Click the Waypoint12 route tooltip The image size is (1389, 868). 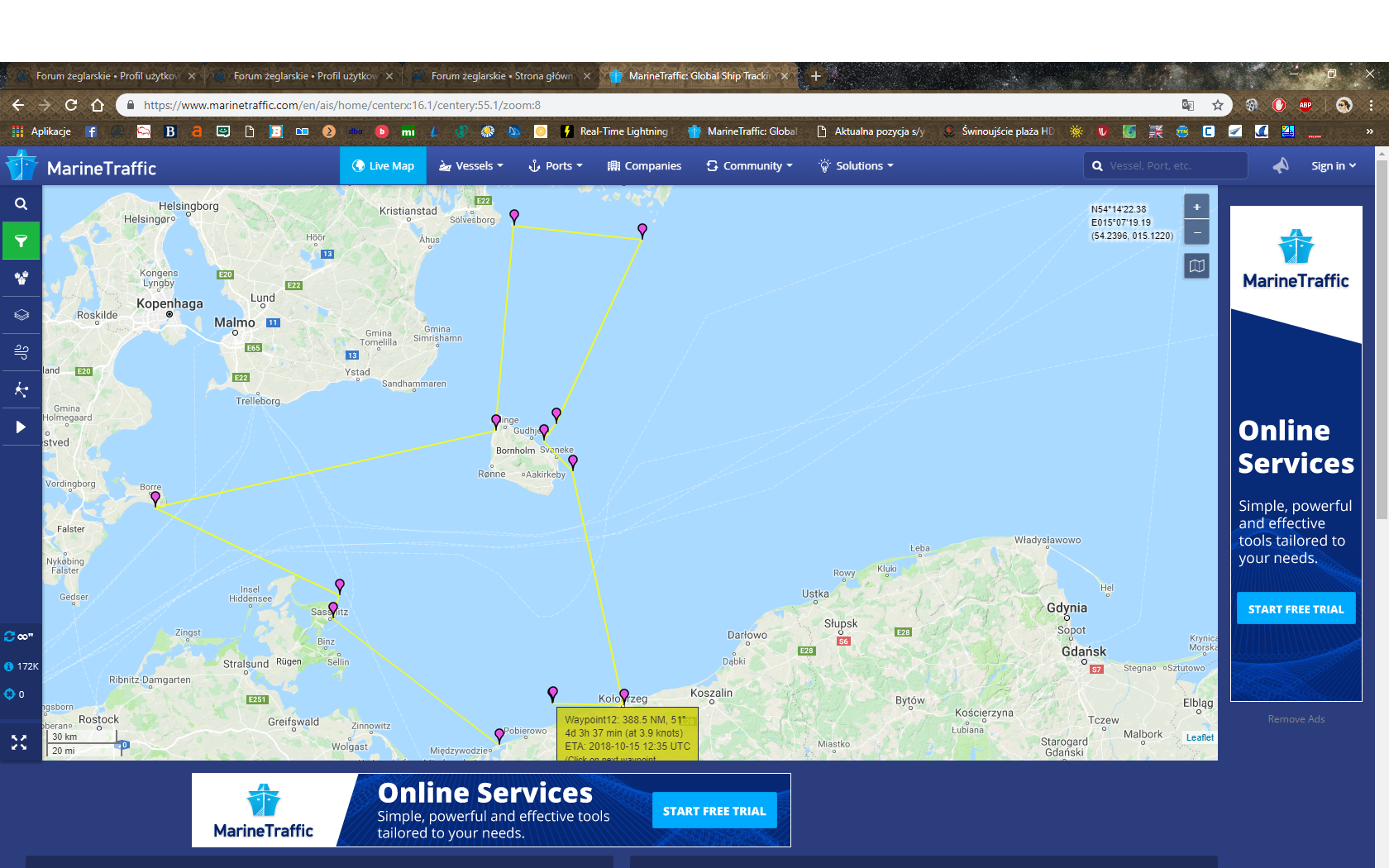coord(628,733)
